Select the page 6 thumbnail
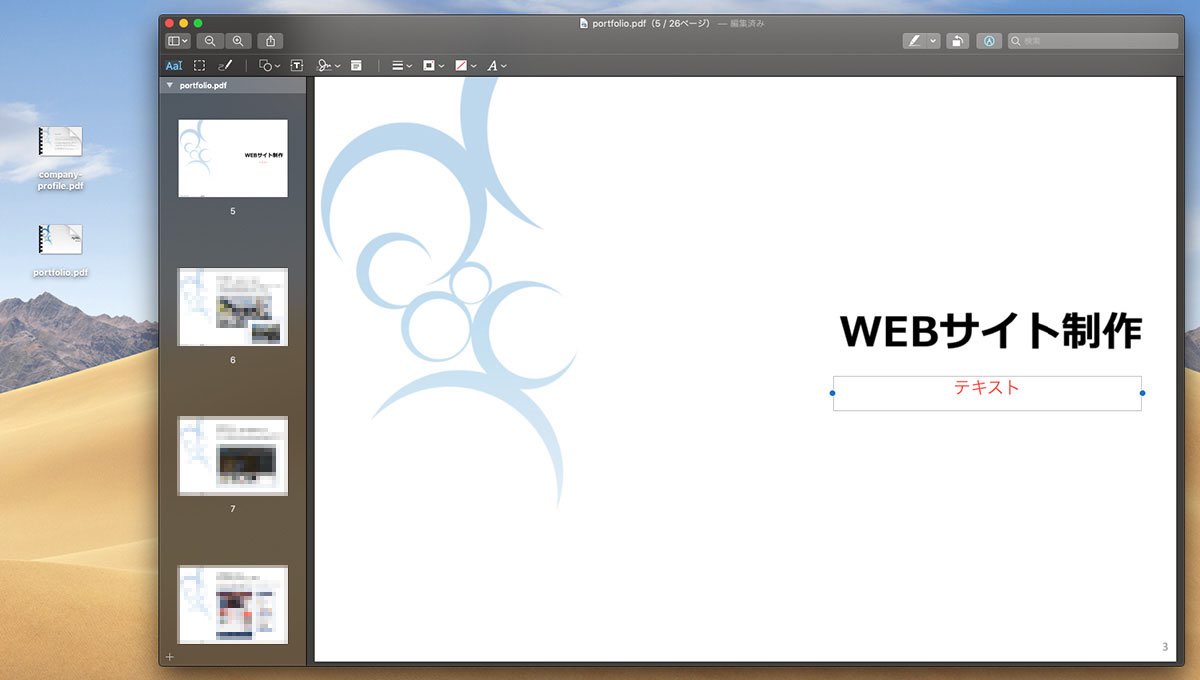The image size is (1200, 680). click(233, 307)
